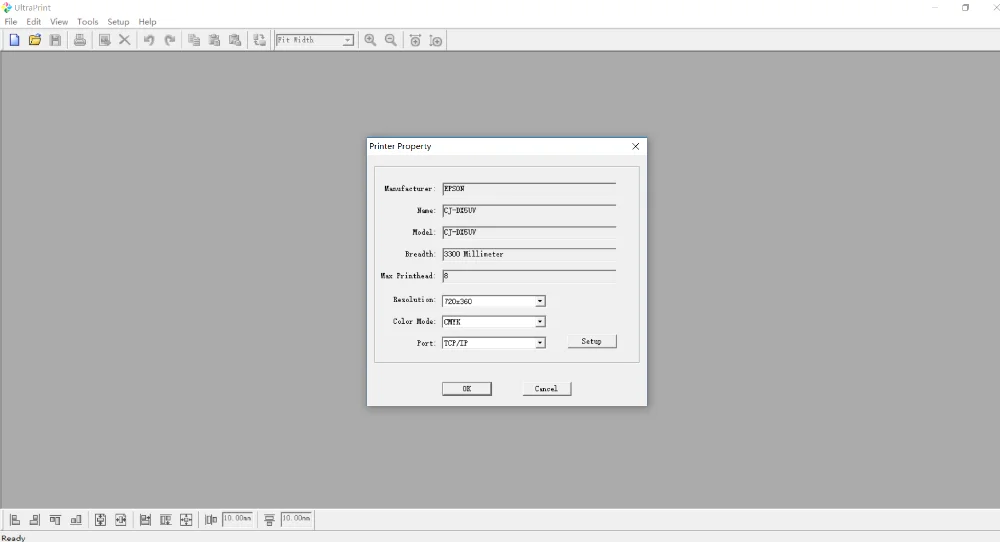Click the Zoom Out magnifier icon

(391, 40)
